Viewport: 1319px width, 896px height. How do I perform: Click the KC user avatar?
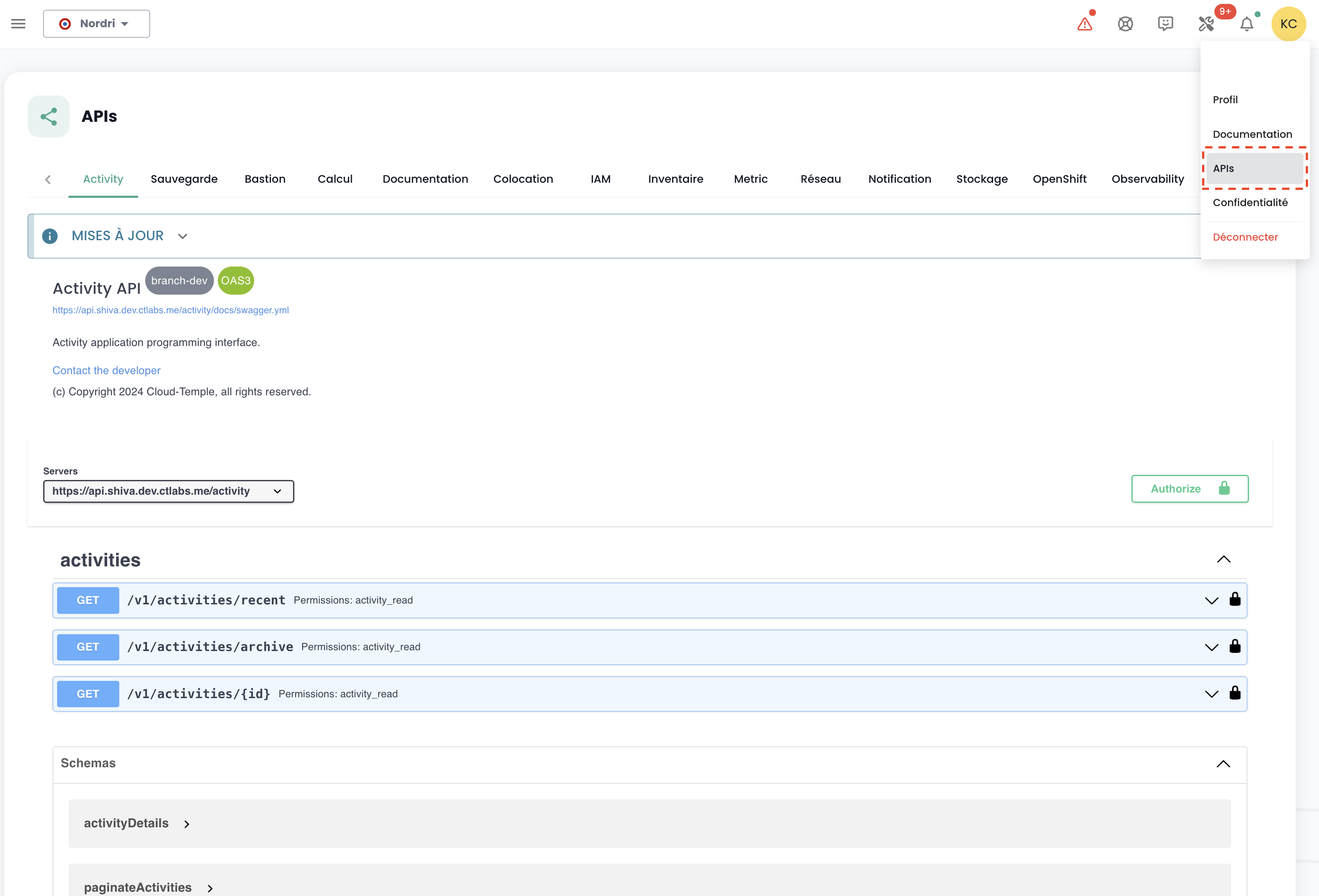point(1288,24)
